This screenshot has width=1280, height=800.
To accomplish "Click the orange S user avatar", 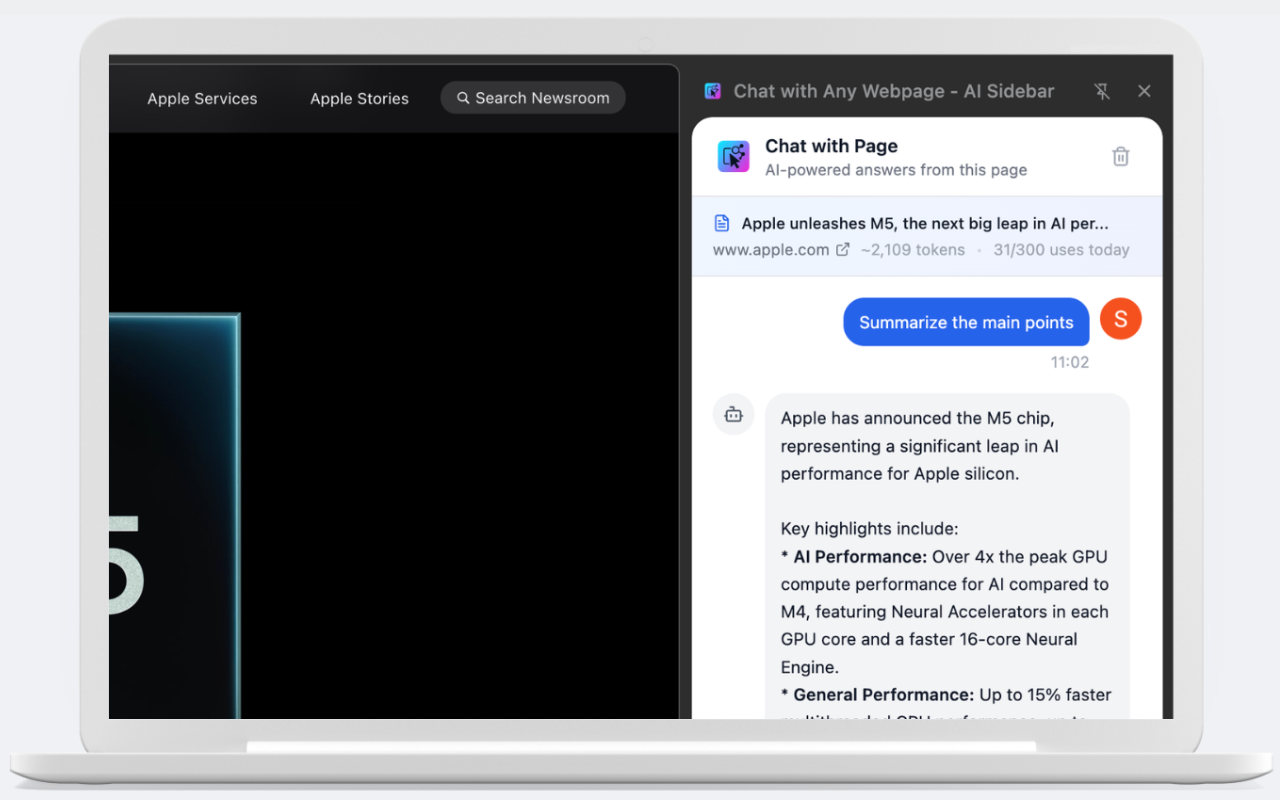I will coord(1120,318).
